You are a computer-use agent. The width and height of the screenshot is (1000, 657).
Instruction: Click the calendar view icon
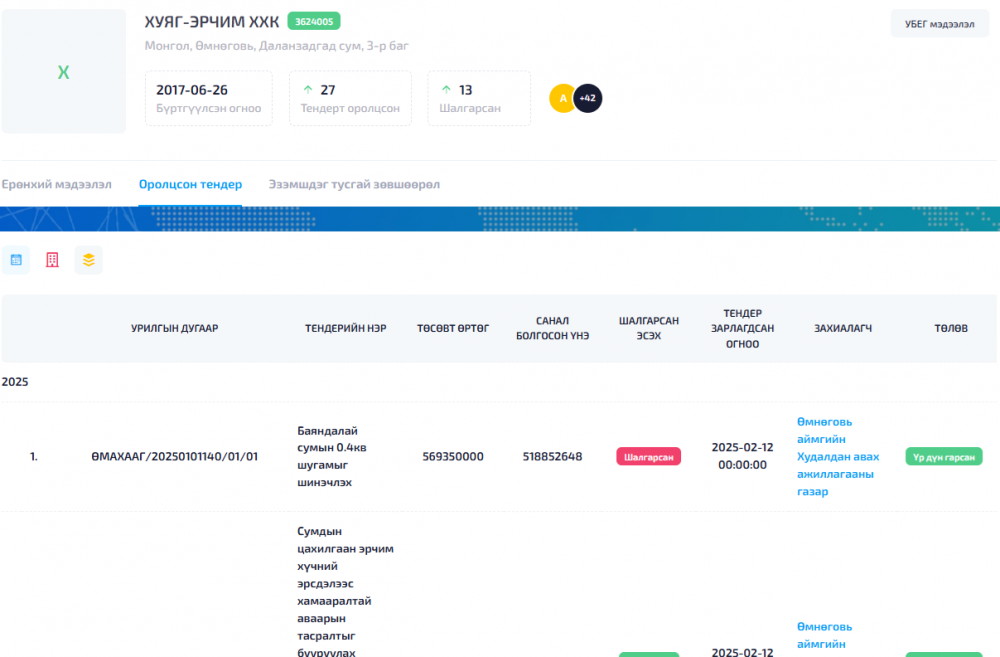[16, 260]
